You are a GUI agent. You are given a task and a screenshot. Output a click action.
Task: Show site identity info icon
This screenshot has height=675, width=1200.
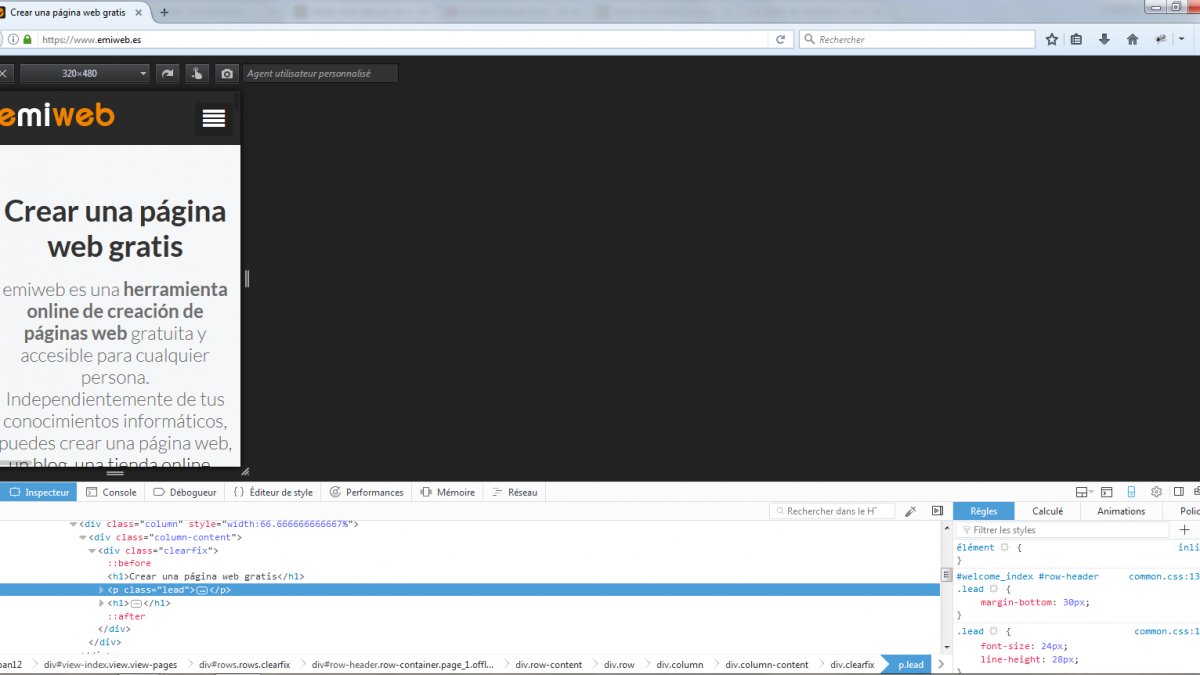pyautogui.click(x=13, y=39)
